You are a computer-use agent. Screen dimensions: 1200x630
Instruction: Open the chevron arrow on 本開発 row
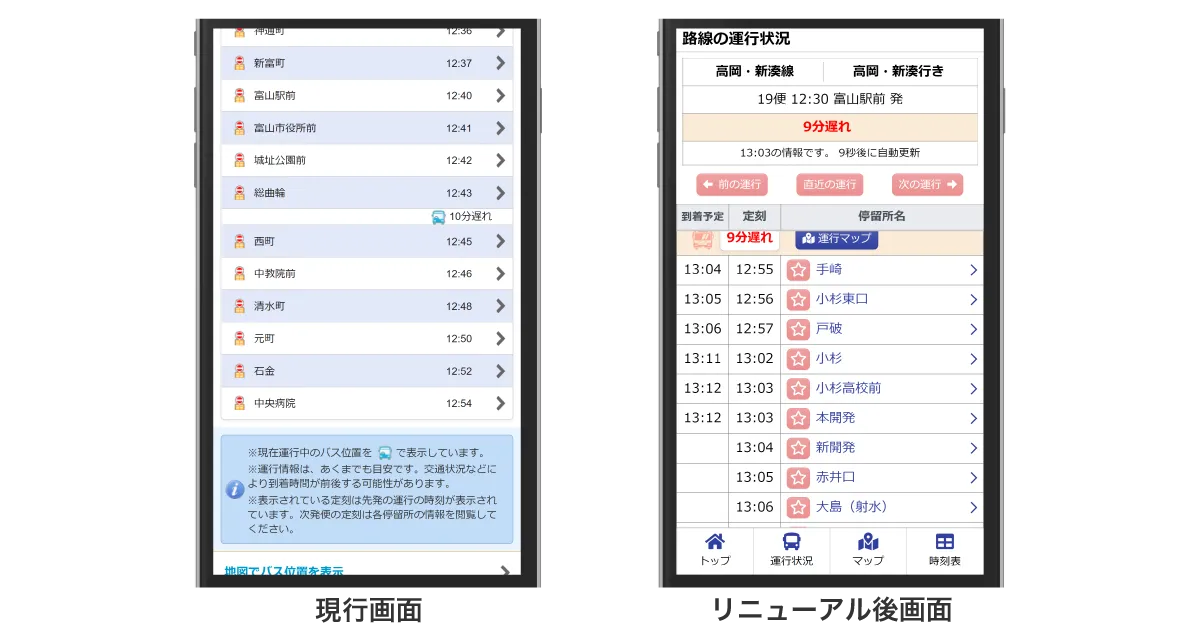pos(973,418)
